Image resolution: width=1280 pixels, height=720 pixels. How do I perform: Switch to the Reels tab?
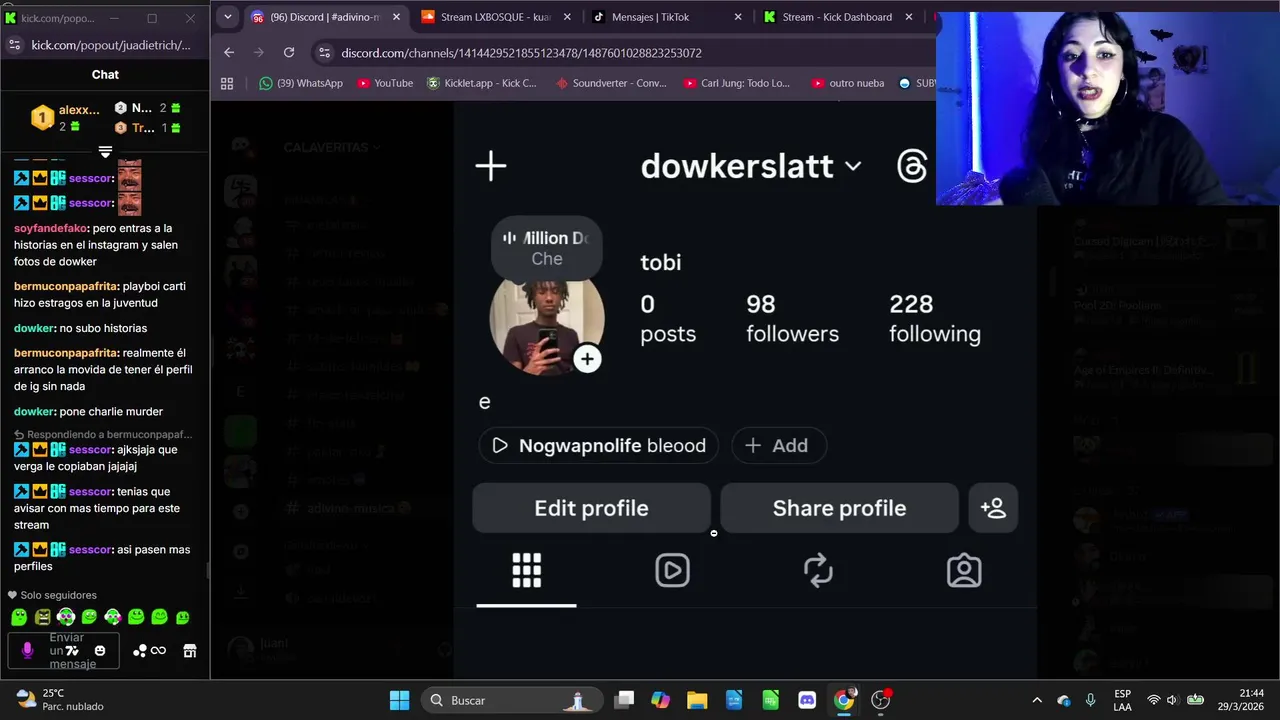click(672, 571)
